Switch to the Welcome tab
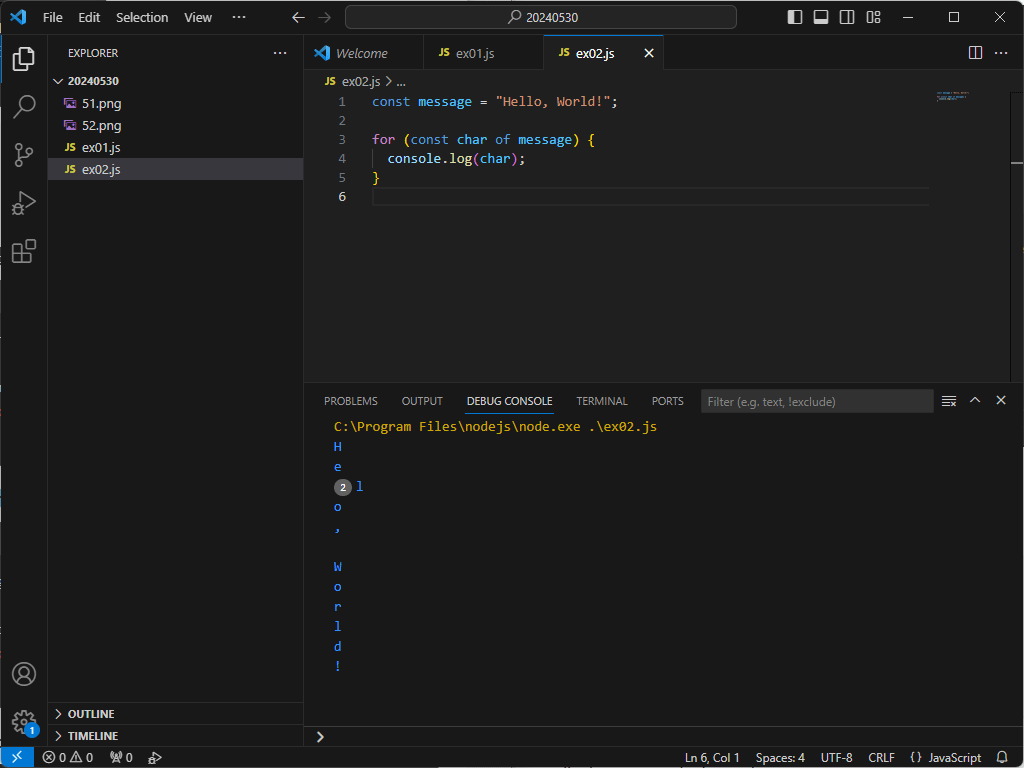Viewport: 1024px width, 768px height. (x=363, y=53)
